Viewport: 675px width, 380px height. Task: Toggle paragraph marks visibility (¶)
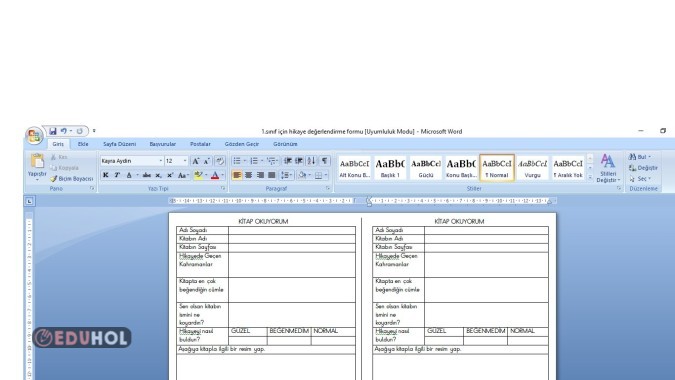coord(324,161)
